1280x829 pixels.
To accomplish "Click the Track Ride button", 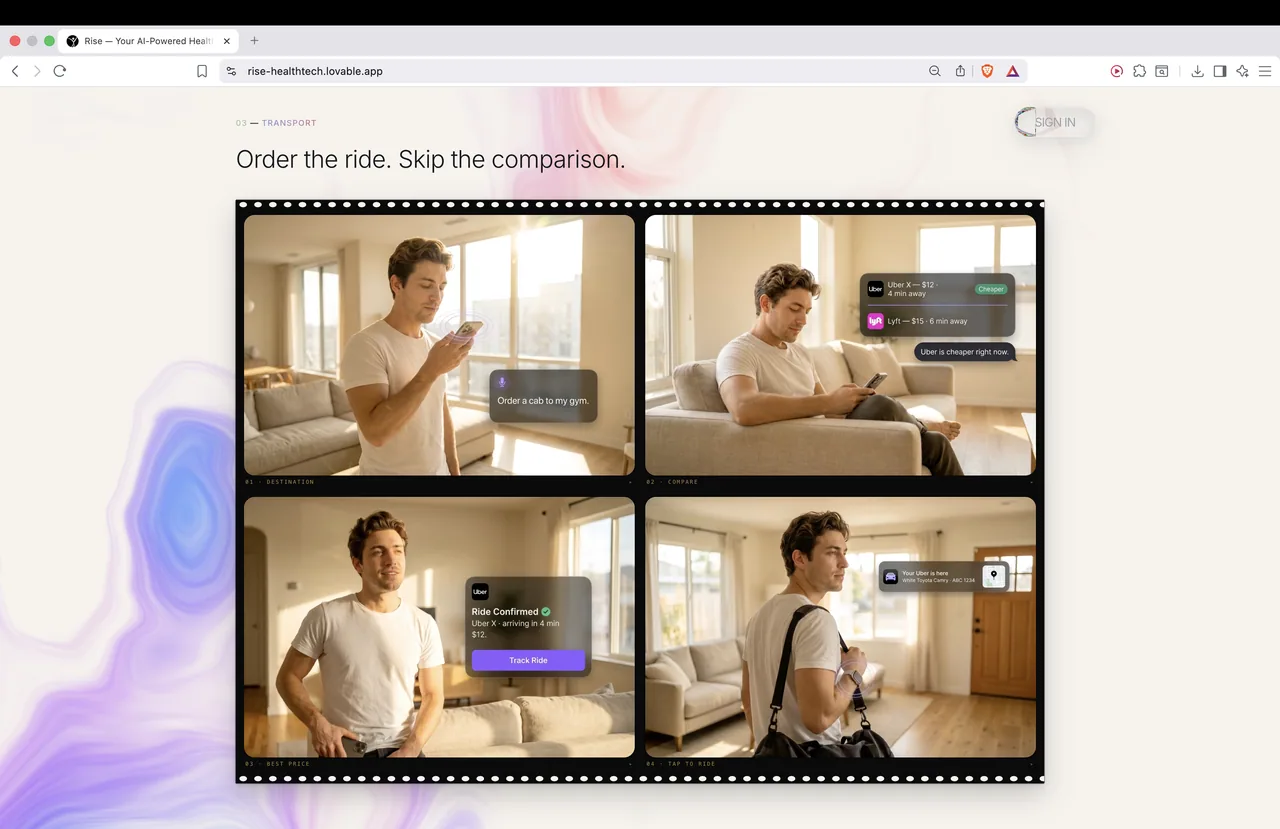I will (528, 660).
